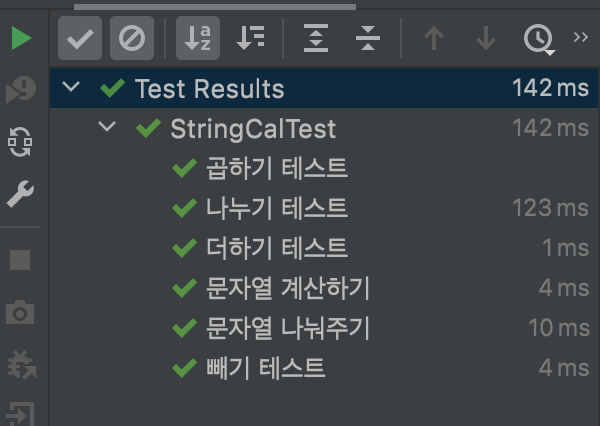Viewport: 600px width, 426px height.
Task: Show more toolbar actions chevrons
Action: [x=580, y=37]
